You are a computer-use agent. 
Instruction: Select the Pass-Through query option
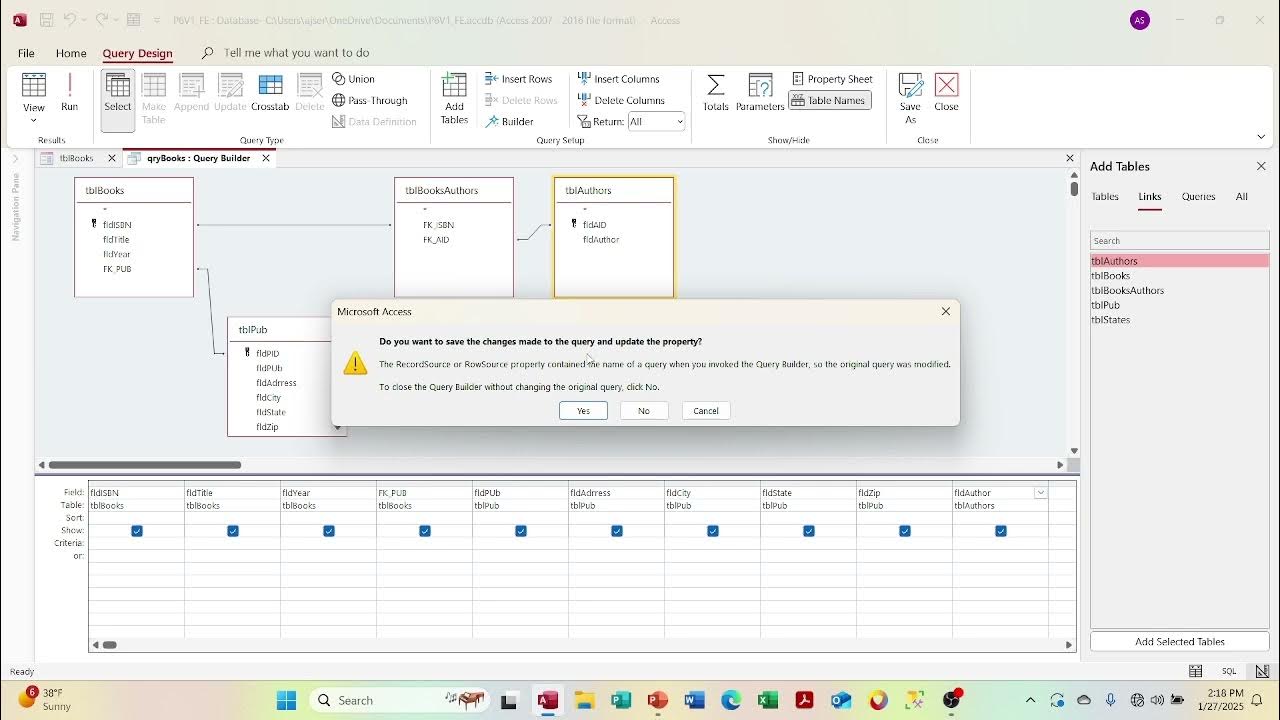(370, 100)
